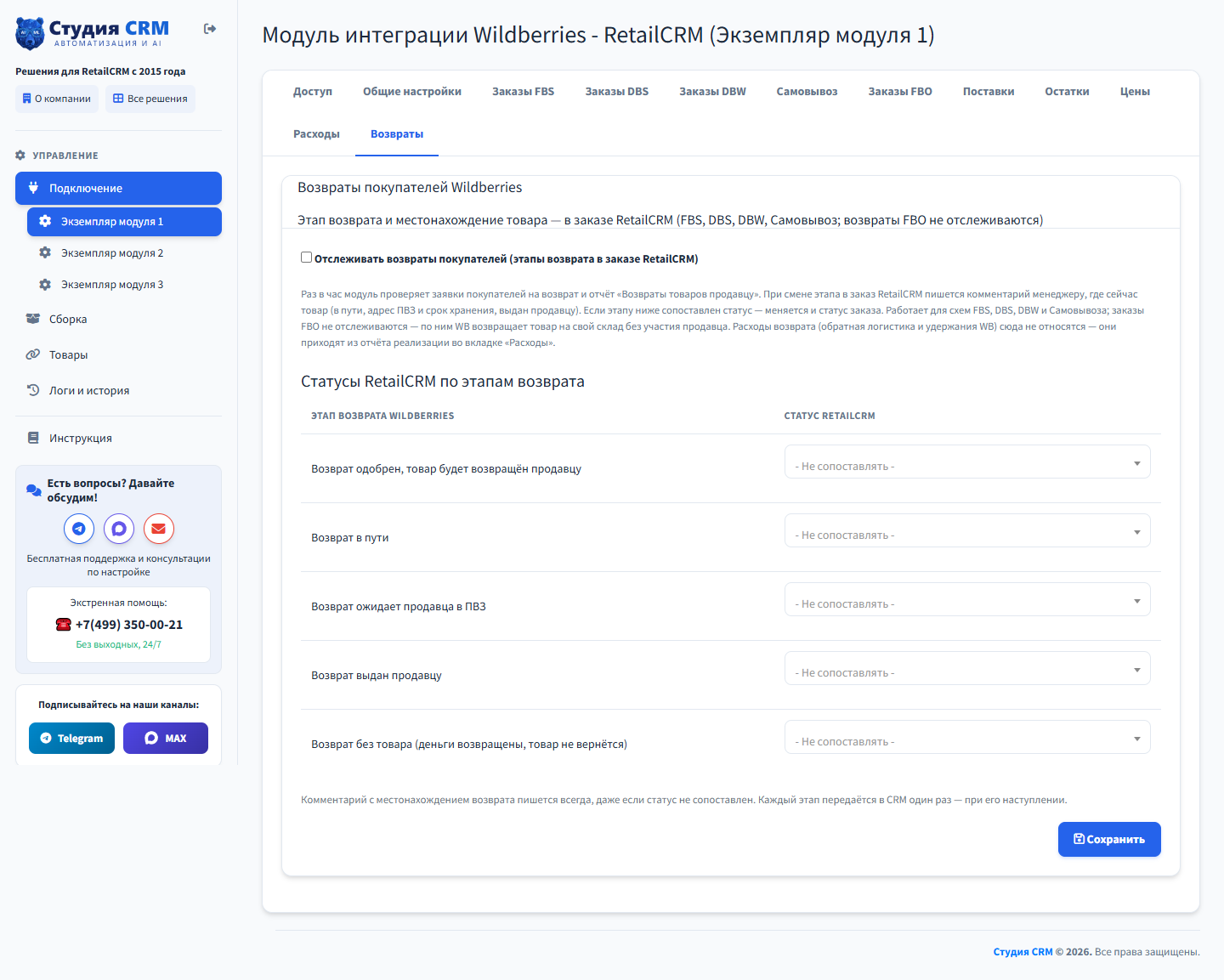Click the Студия CRM bear logo
Screen dimensions: 1224x980
[x=30, y=33]
